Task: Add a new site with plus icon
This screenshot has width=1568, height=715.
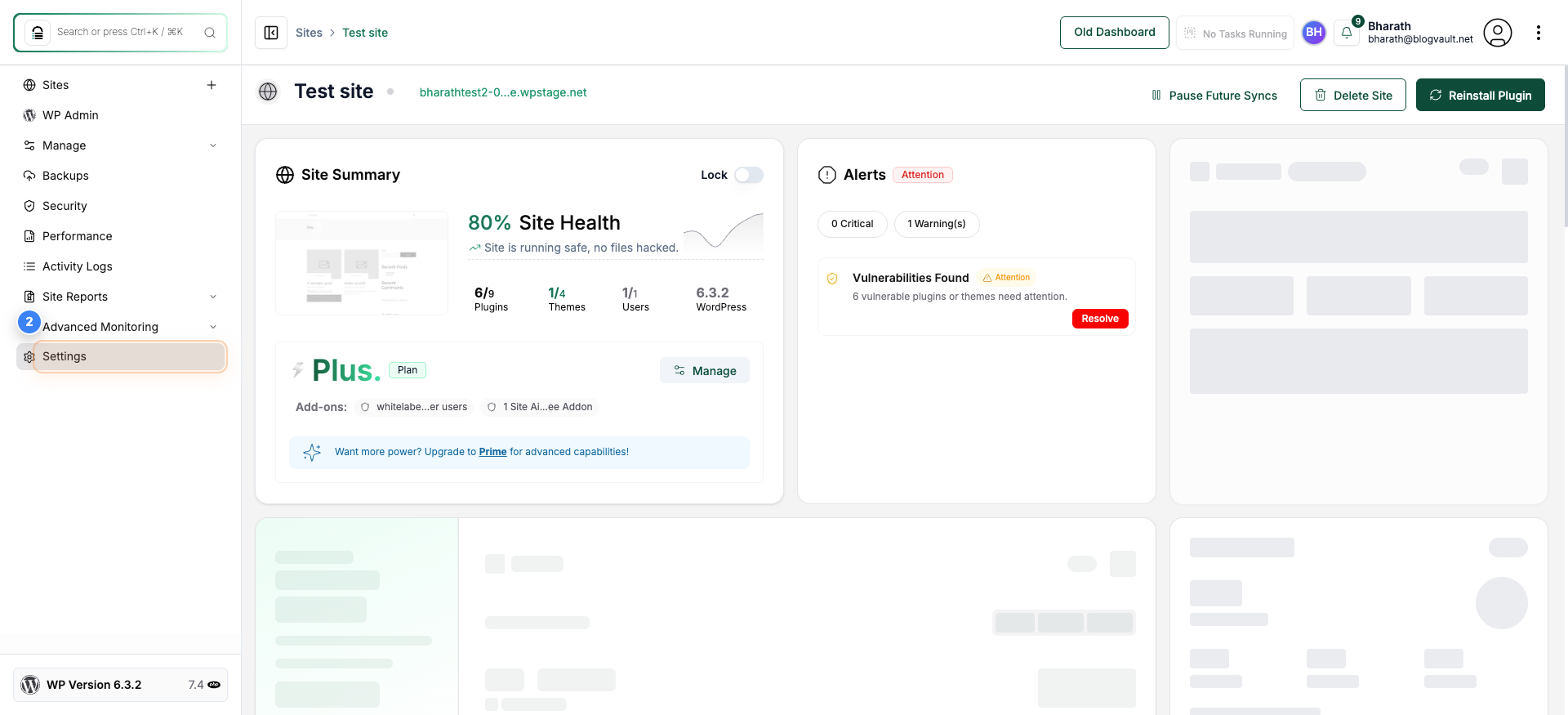Action: pos(212,85)
